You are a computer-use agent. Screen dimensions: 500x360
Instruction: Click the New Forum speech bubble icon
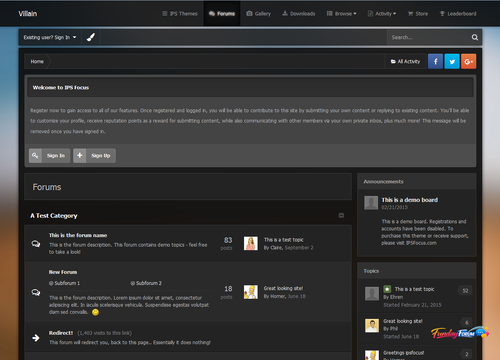coord(36,292)
